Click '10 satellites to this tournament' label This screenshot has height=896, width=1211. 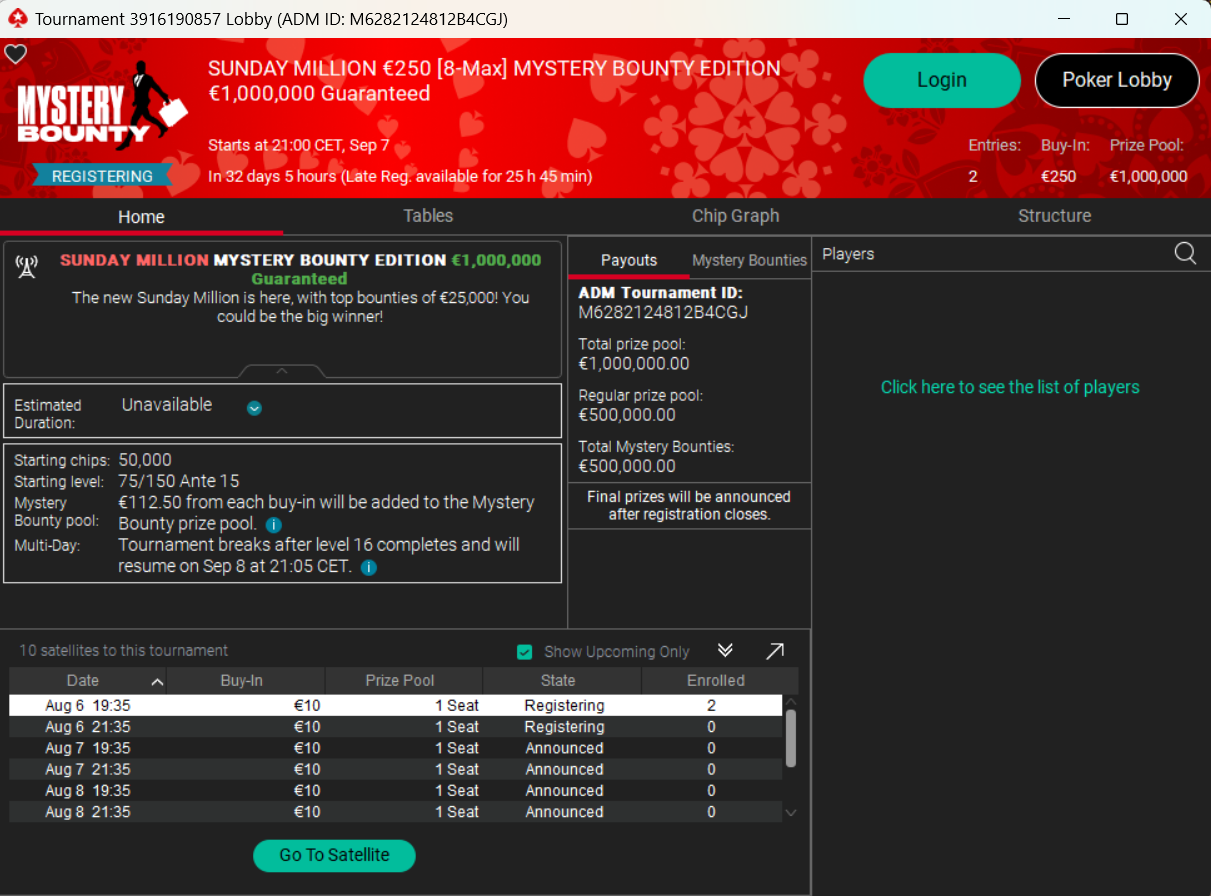tap(124, 651)
